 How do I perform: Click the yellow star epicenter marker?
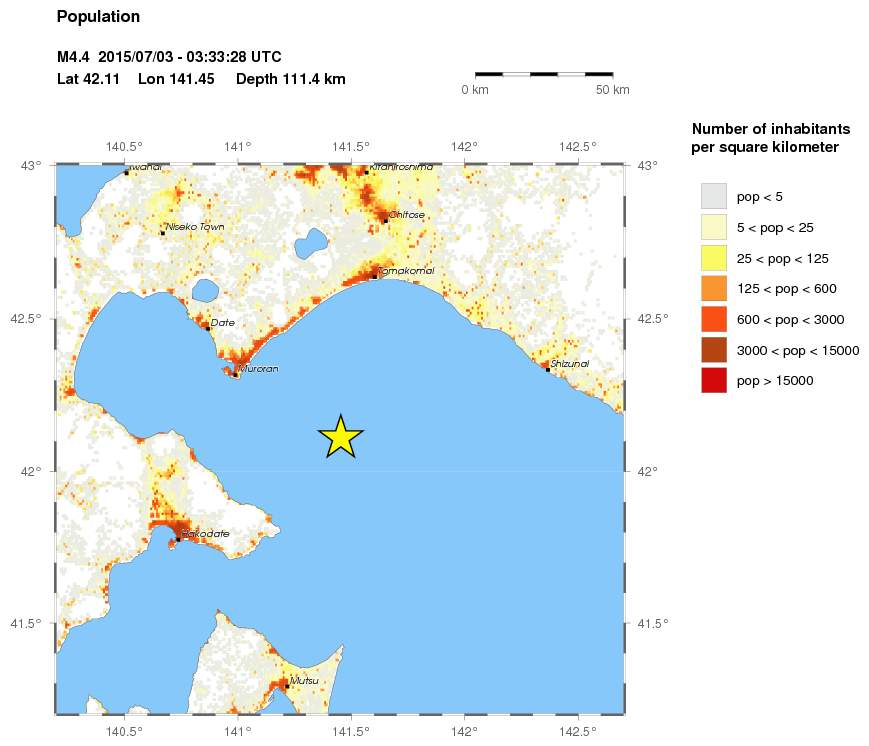coord(341,437)
